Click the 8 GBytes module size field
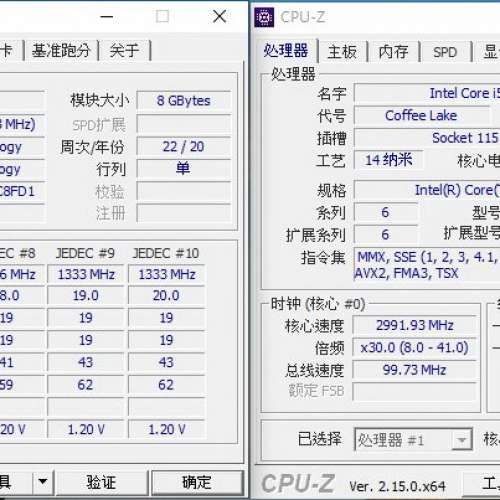This screenshot has width=500, height=500. [x=184, y=101]
